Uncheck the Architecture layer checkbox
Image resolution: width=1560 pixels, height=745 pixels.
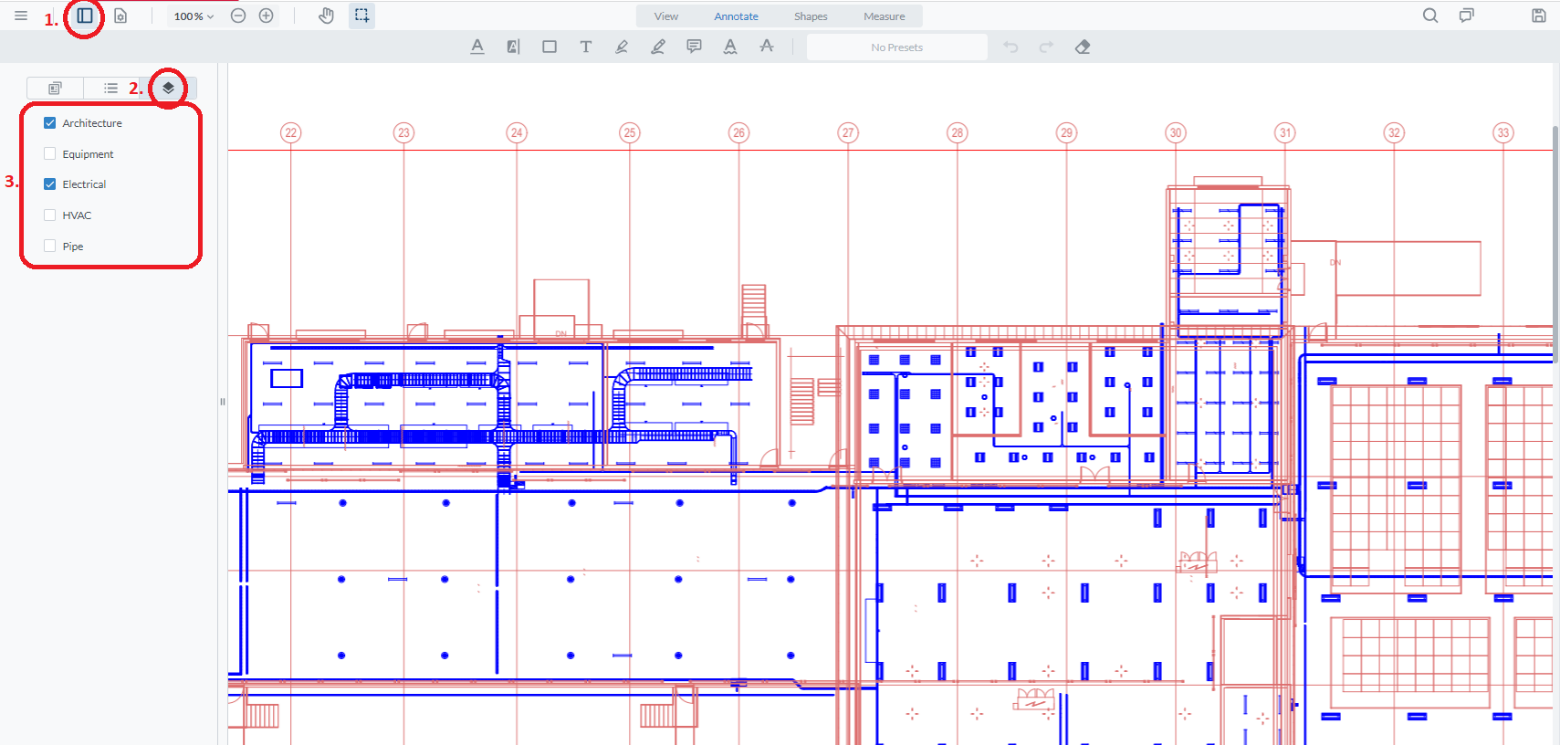pos(50,123)
